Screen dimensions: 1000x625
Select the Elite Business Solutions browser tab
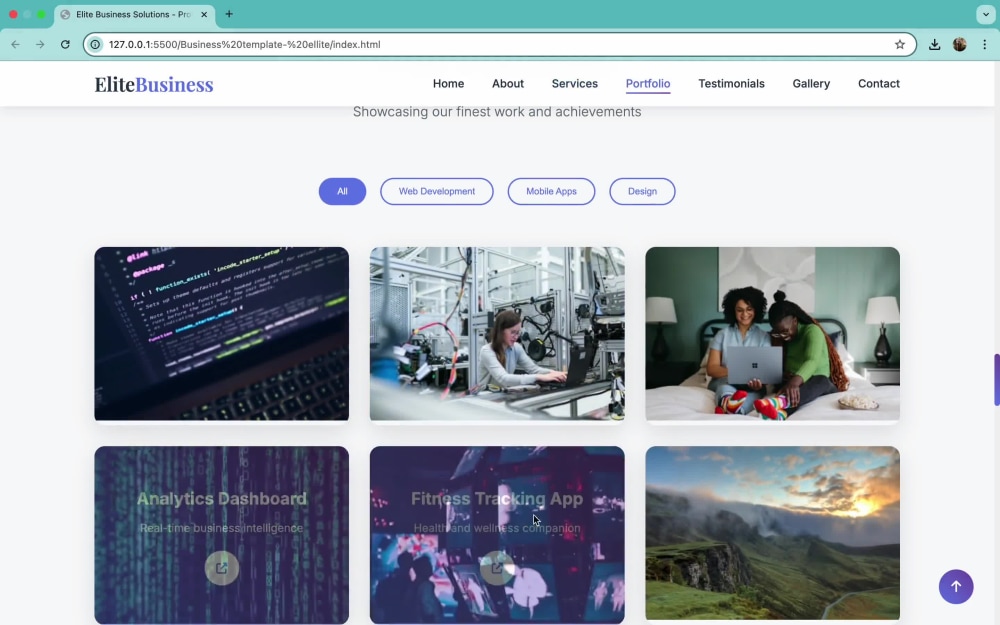[x=135, y=15]
